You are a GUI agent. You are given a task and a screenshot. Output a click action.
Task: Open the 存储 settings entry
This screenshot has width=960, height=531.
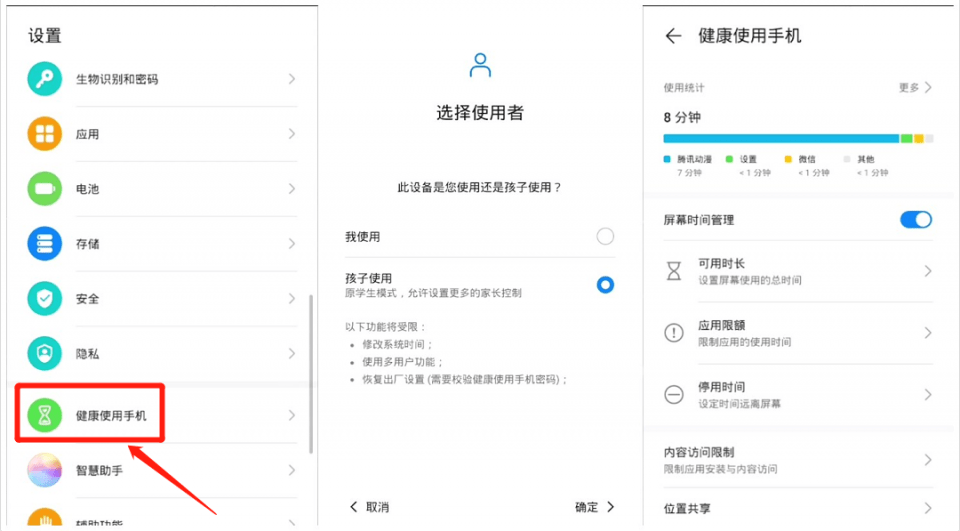[162, 244]
